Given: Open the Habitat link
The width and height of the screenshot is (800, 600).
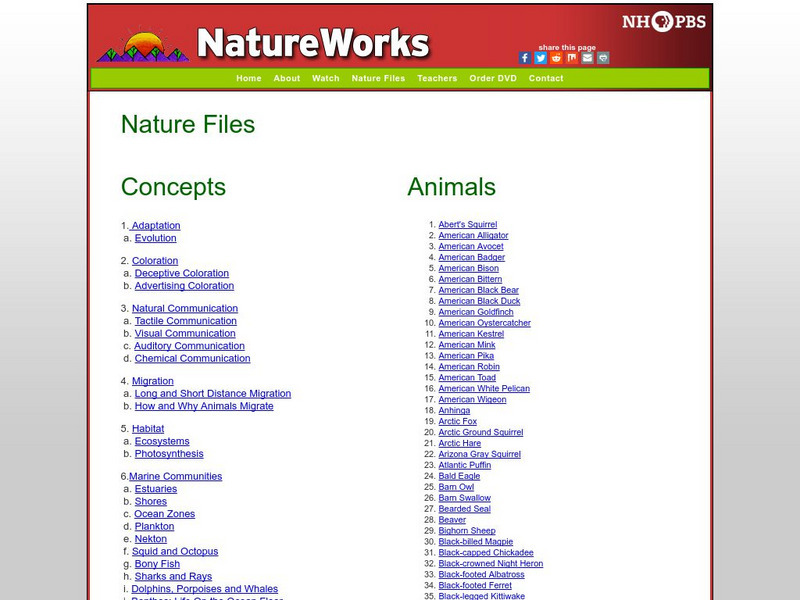Looking at the screenshot, I should (148, 429).
